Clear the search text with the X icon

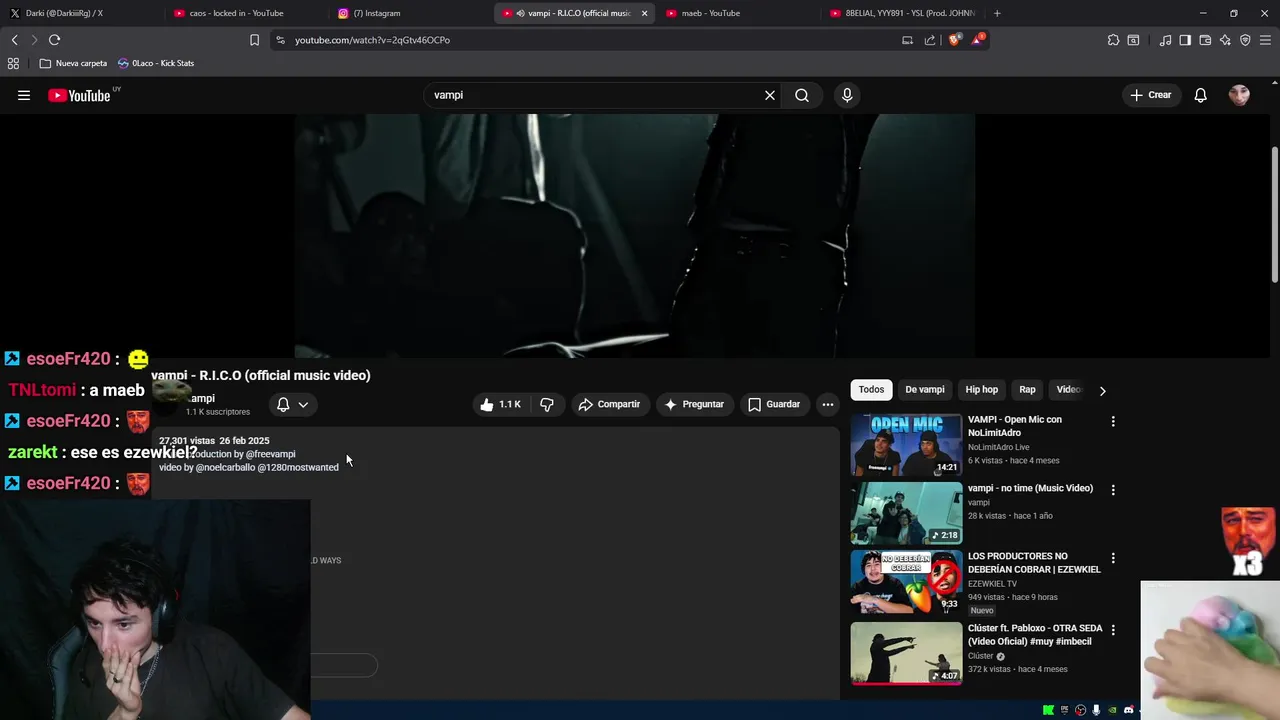[x=770, y=95]
